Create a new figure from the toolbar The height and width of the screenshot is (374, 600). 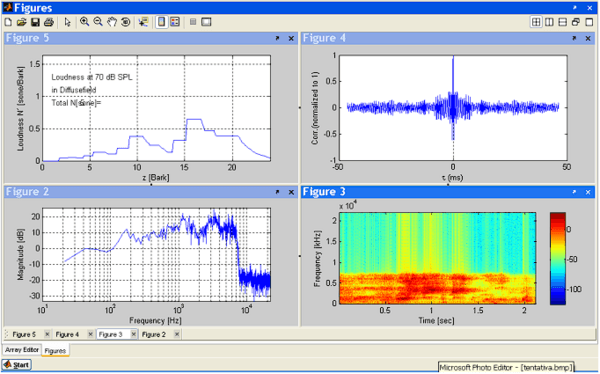coord(8,22)
